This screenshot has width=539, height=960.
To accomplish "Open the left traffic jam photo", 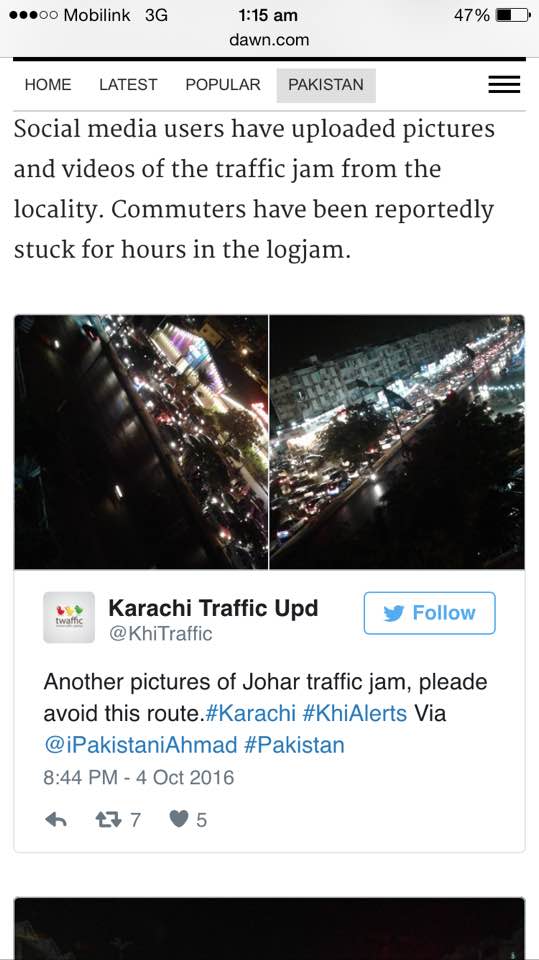I will (x=141, y=442).
